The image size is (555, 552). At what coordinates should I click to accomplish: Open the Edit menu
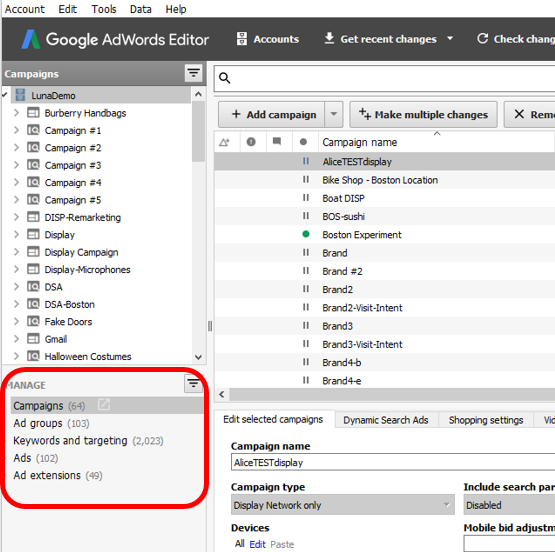(68, 9)
